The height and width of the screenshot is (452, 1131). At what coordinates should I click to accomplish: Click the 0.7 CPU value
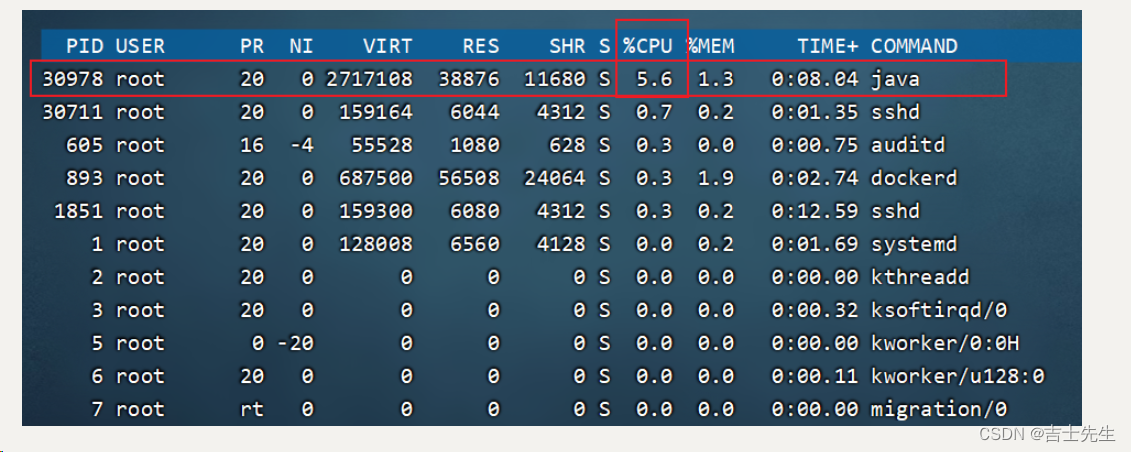[654, 112]
